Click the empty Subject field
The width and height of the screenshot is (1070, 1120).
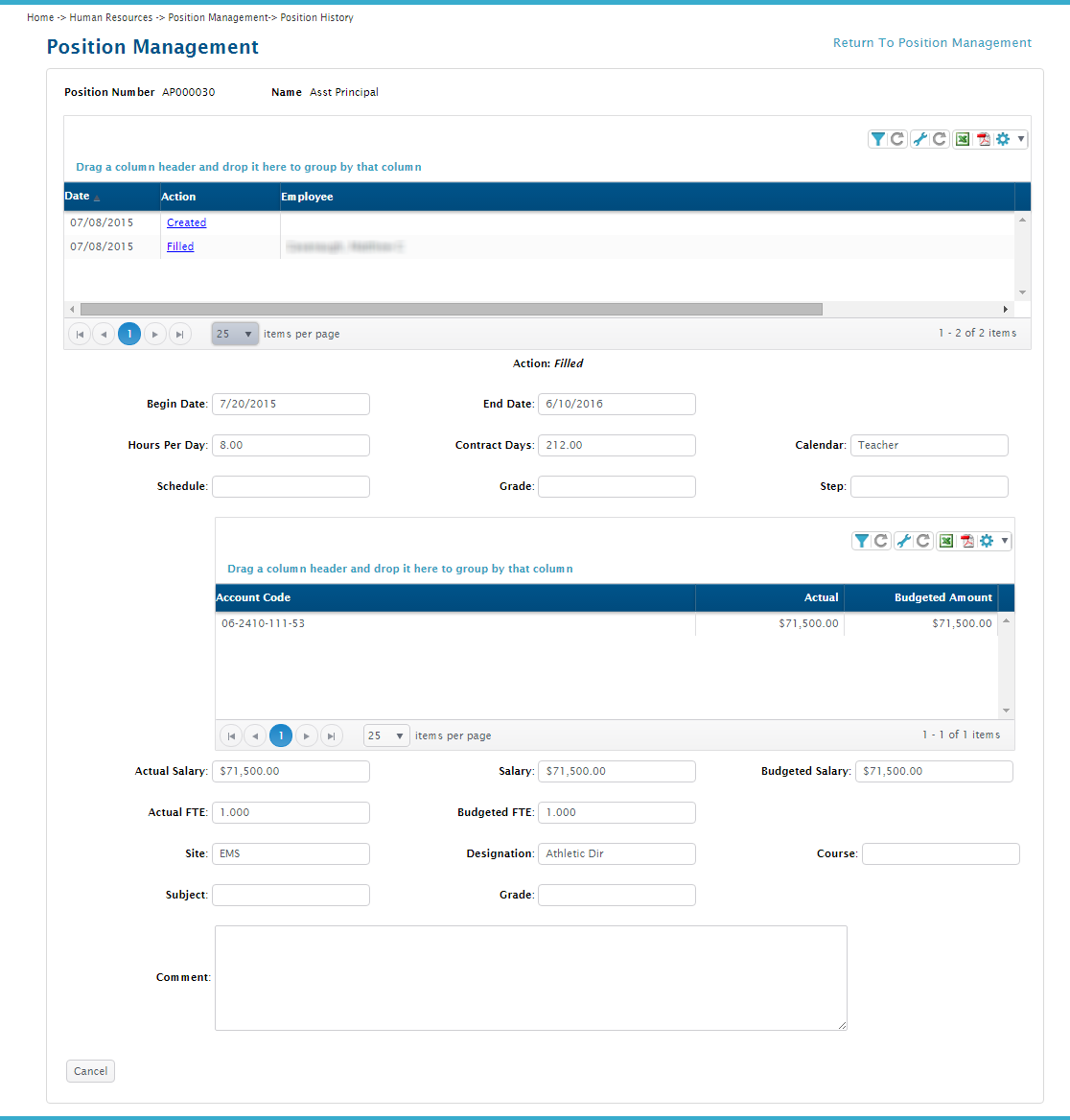pos(291,896)
